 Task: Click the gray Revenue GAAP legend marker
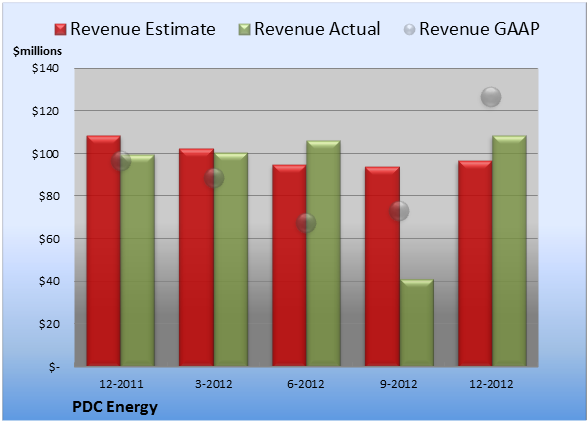(x=409, y=30)
